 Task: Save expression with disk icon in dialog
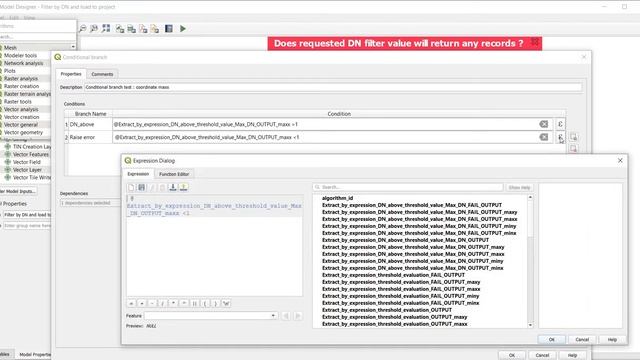click(142, 187)
